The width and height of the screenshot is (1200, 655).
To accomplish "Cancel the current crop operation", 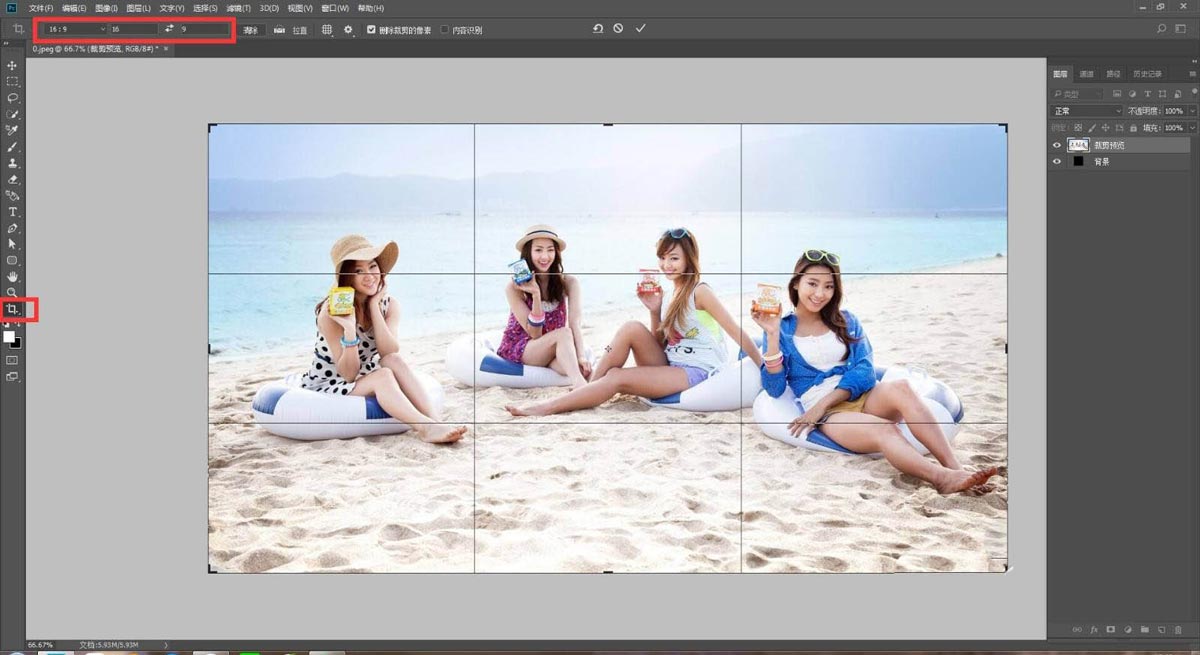I will click(x=618, y=28).
